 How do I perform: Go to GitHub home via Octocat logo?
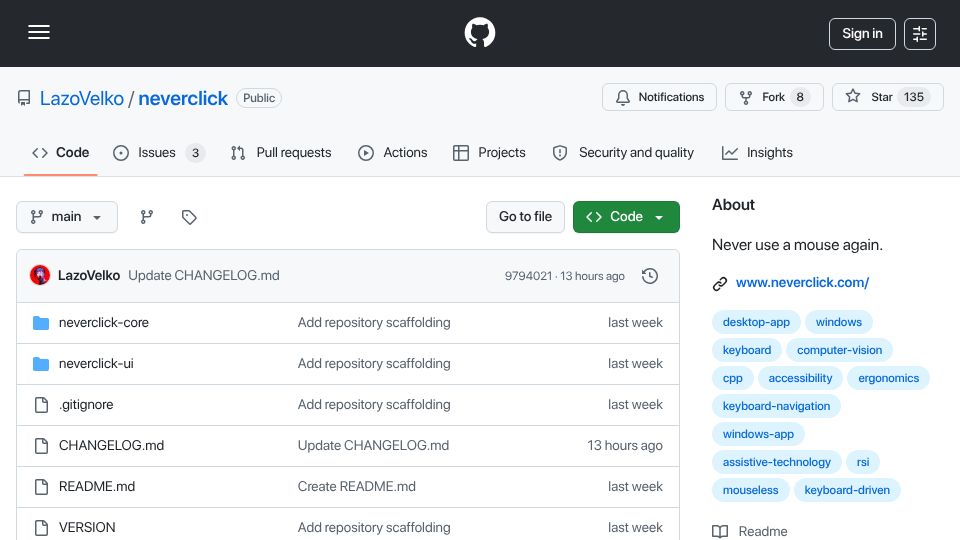pos(479,32)
